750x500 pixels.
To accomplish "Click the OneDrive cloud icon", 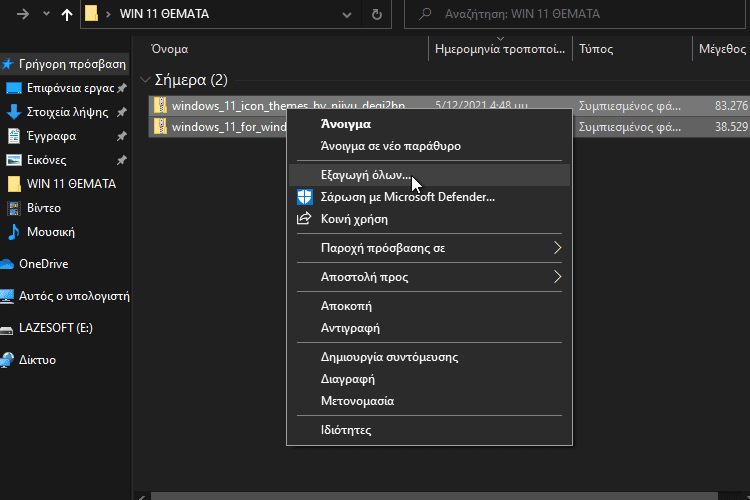I will click(7, 264).
